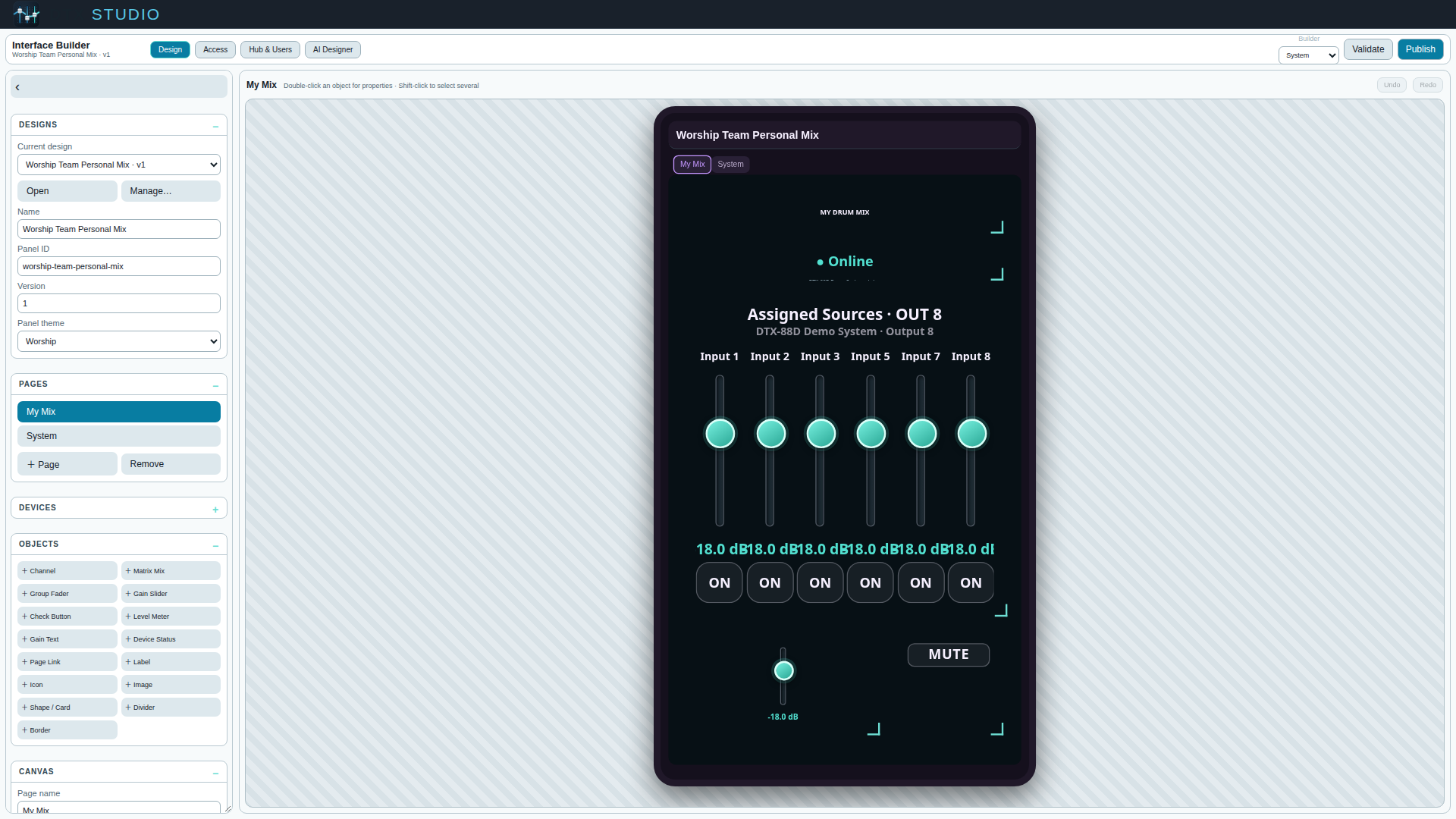Viewport: 1456px width, 819px height.
Task: Collapse the Canvas panel section
Action: [x=215, y=772]
